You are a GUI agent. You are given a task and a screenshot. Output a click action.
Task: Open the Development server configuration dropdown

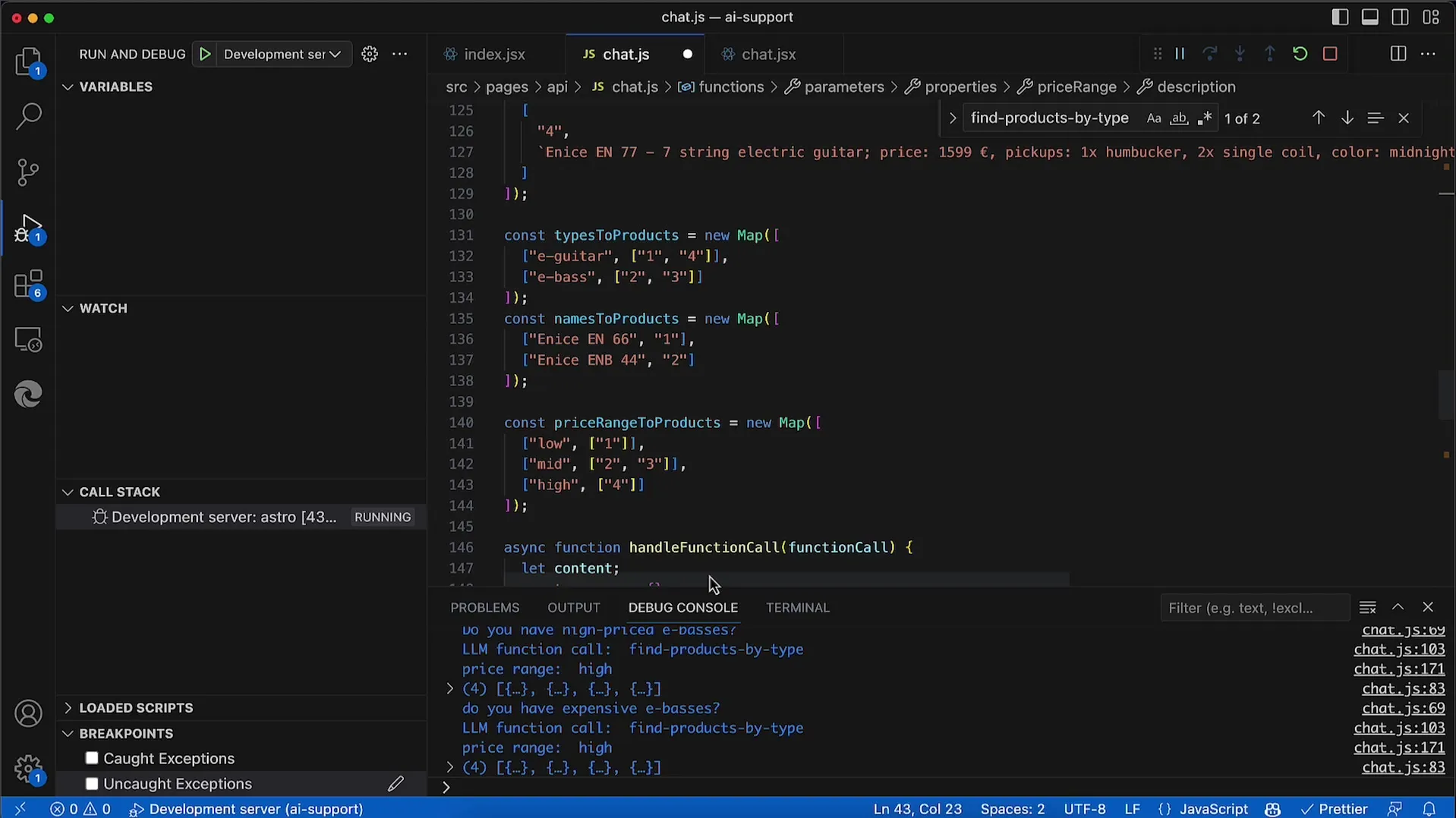tap(282, 54)
